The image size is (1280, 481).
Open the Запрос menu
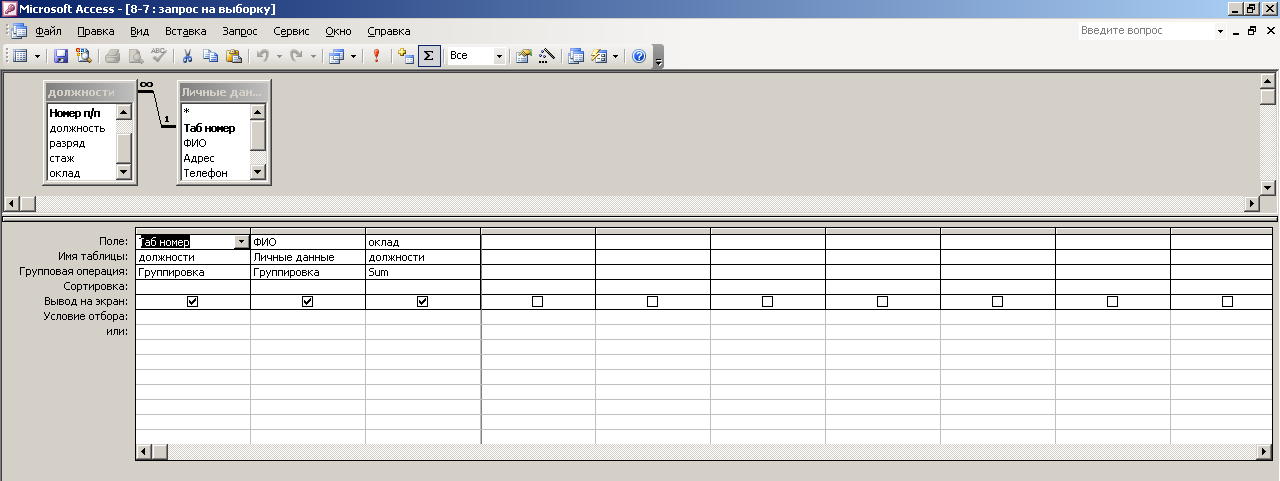point(240,31)
